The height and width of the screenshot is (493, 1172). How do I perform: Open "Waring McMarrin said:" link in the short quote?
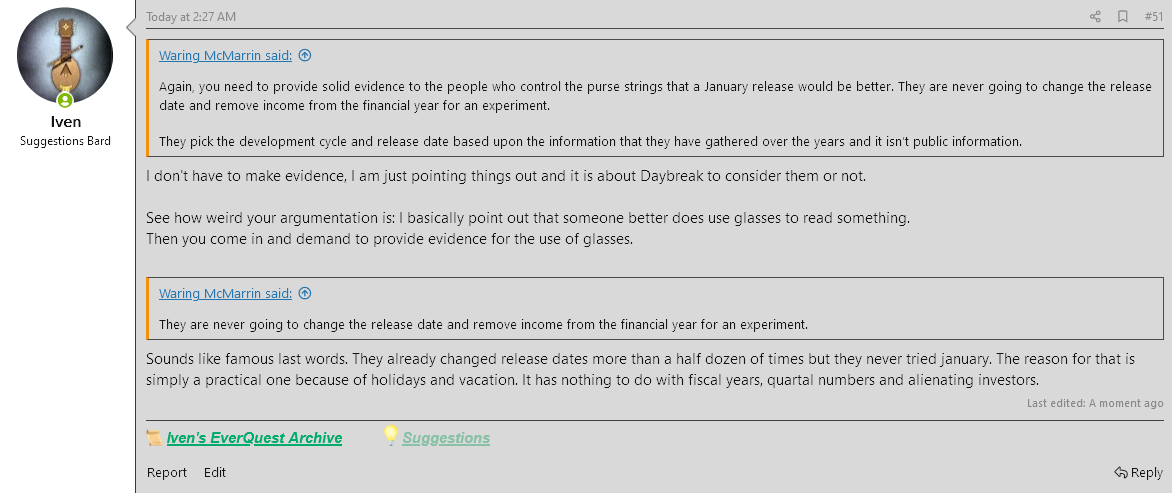tap(225, 293)
